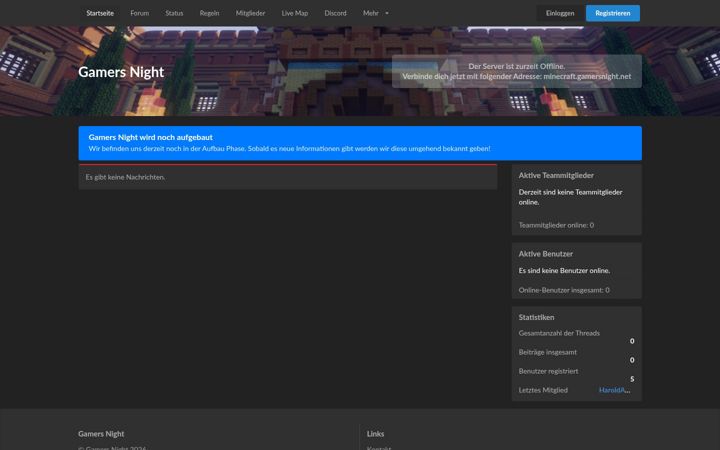Viewport: 720px width, 450px height.
Task: Click the footer Gamers Night heading
Action: coord(101,434)
